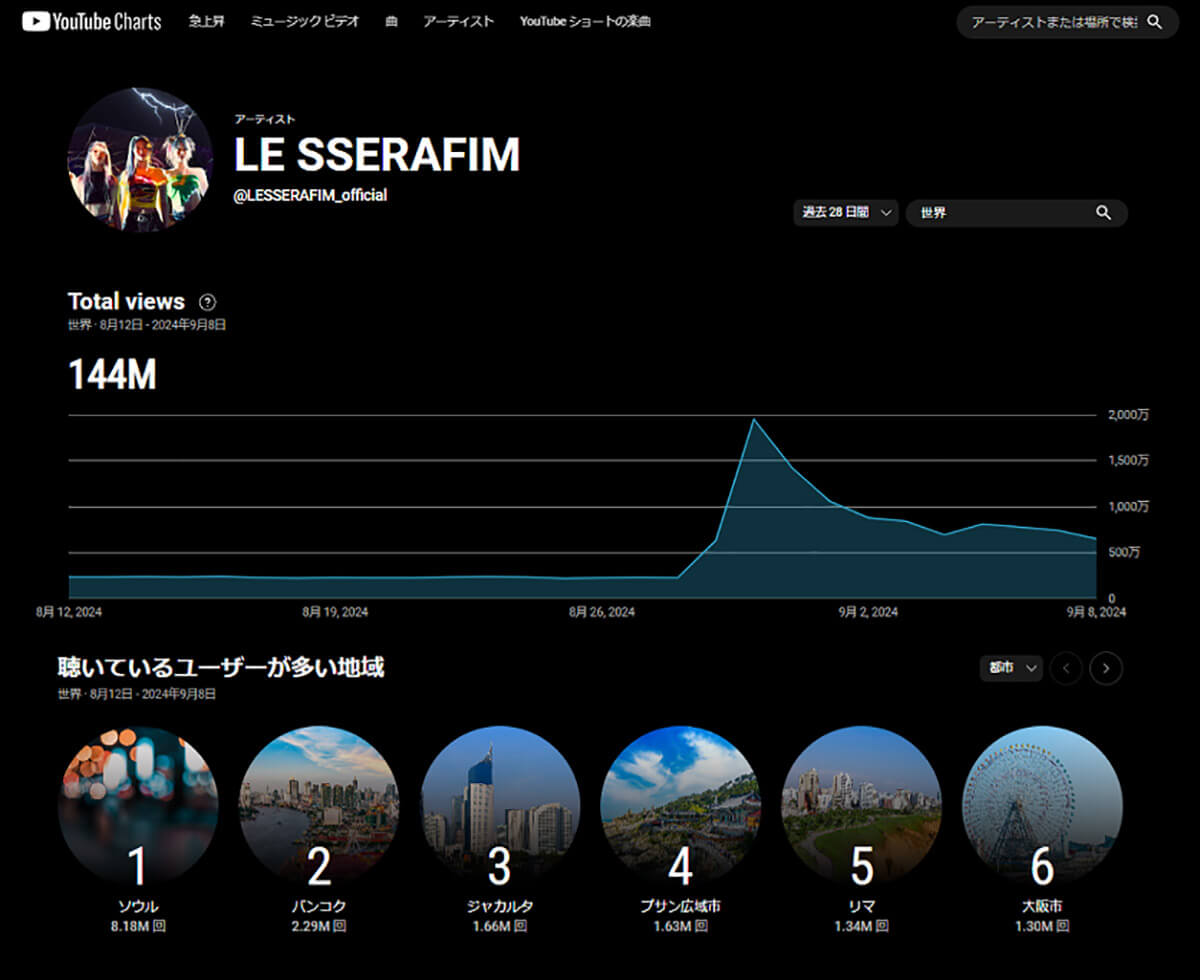This screenshot has height=980, width=1200.
Task: Click the @LESSERAFIM_official channel handle
Action: point(310,196)
